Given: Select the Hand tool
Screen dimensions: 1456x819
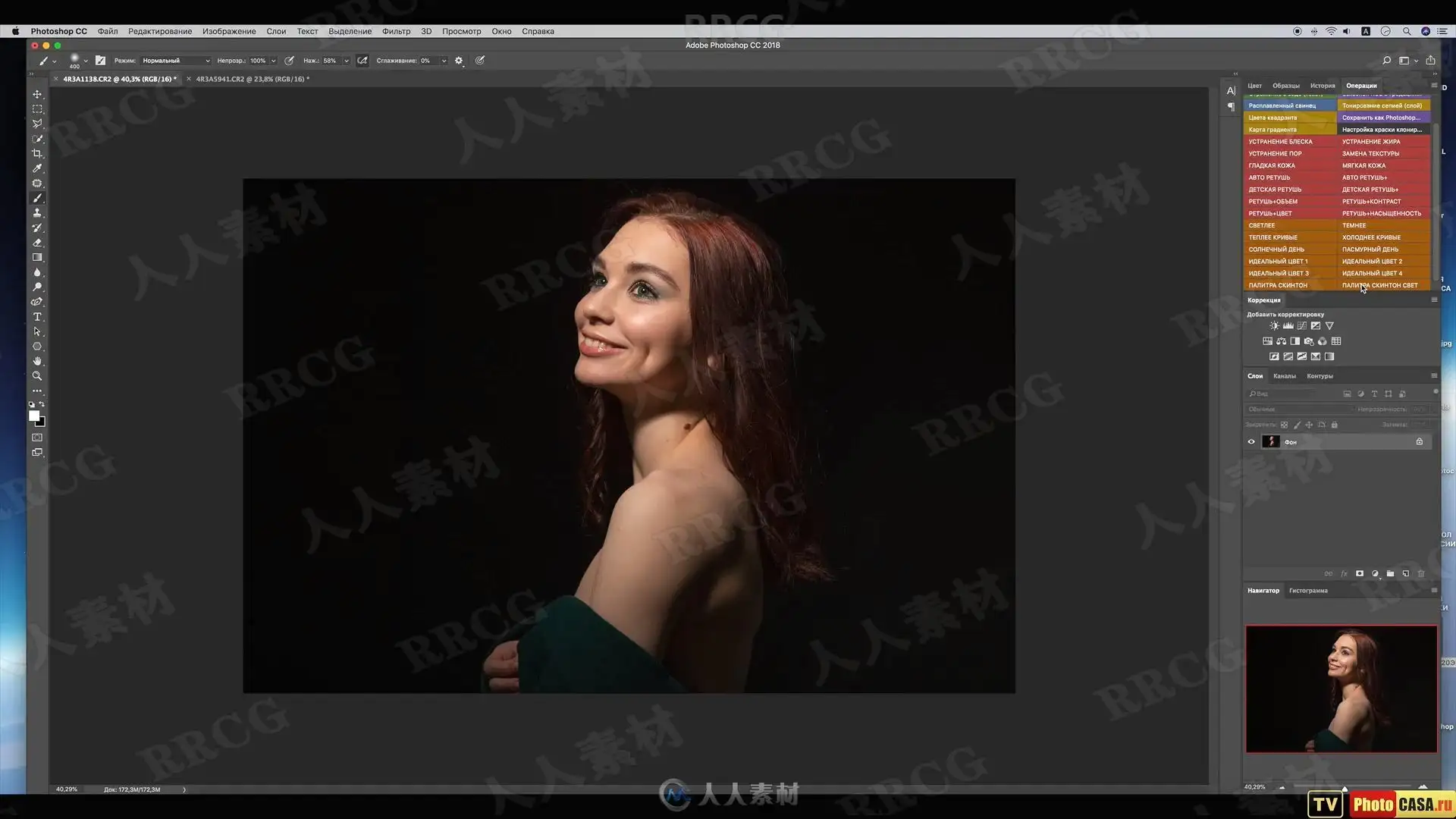Looking at the screenshot, I should pos(37,361).
